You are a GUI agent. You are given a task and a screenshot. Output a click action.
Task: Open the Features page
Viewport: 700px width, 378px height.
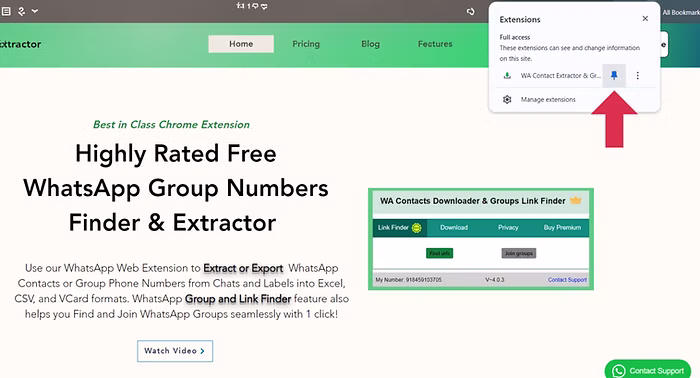pos(435,44)
